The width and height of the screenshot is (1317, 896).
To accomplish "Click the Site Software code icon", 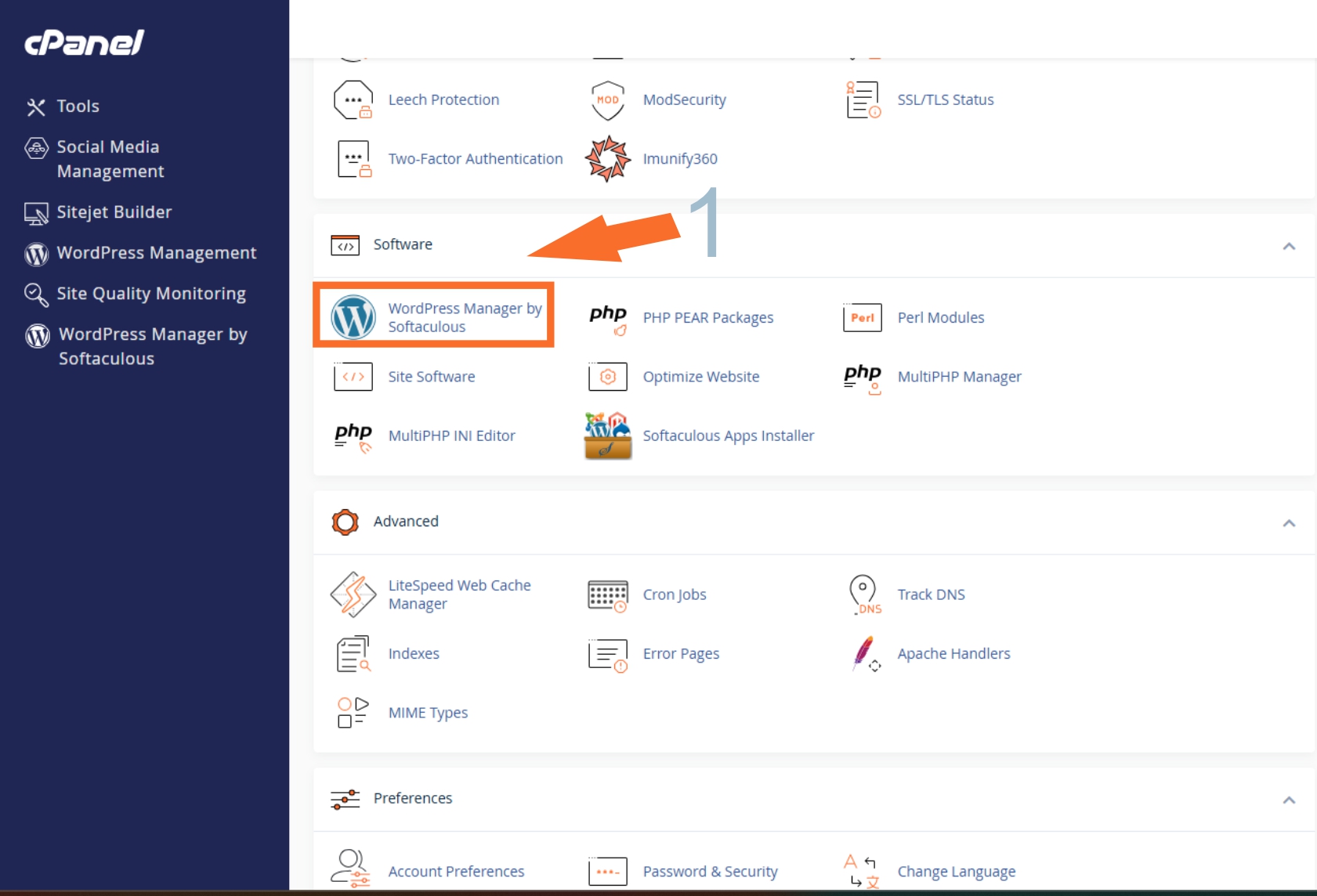I will pos(353,377).
